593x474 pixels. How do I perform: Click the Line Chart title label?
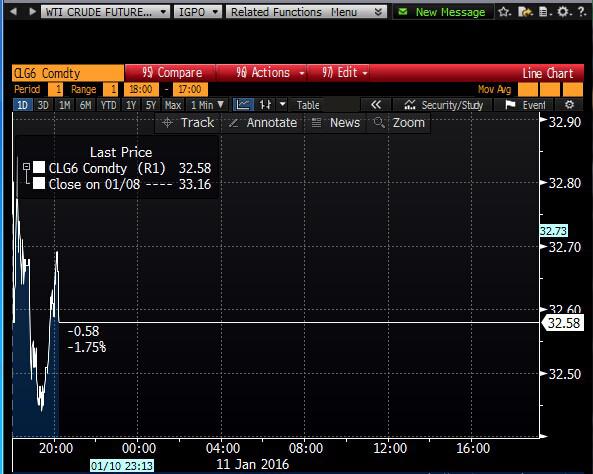(548, 73)
